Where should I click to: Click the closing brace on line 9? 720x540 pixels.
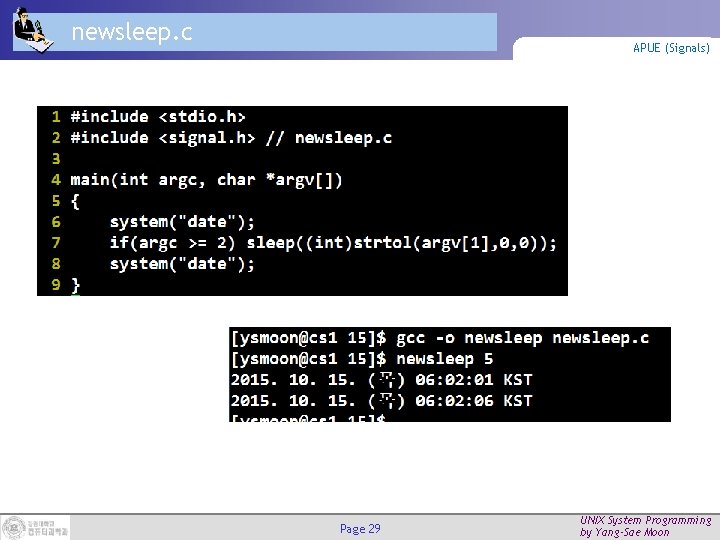(x=75, y=285)
